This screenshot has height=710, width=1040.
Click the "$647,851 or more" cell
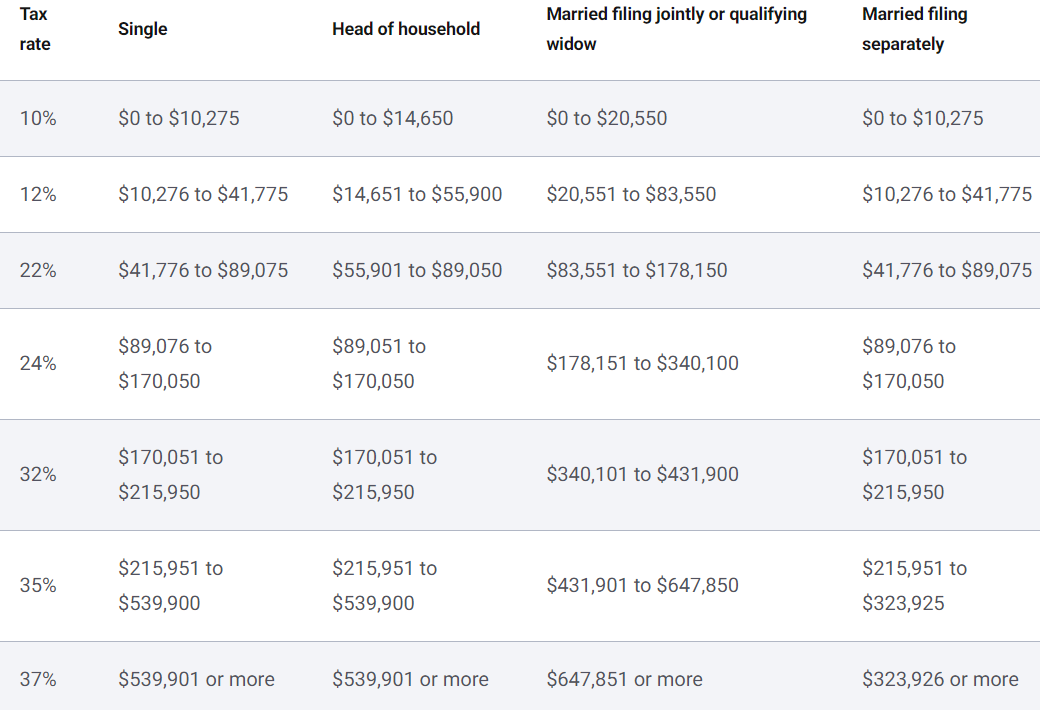624,679
